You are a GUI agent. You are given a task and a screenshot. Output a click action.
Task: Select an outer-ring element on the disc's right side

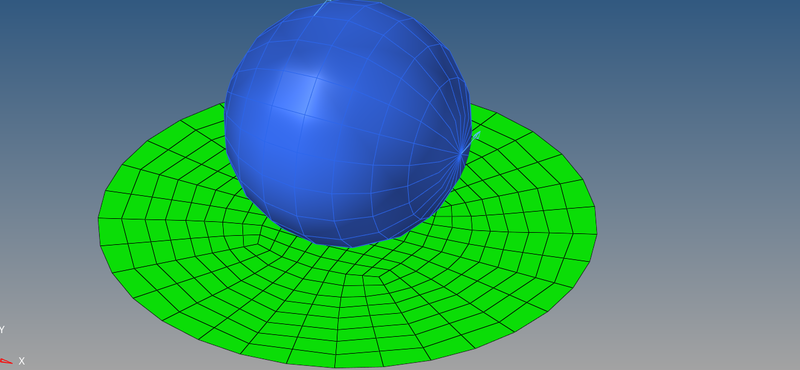(584, 220)
